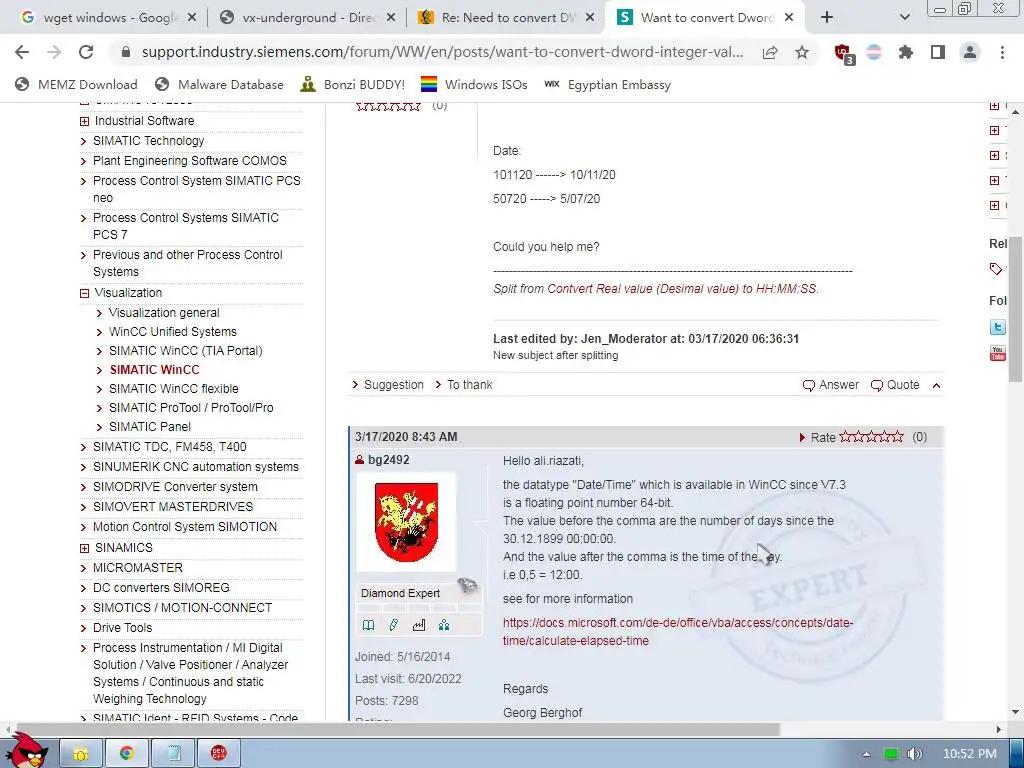Open SIMATIC Technology forum category
Image resolution: width=1024 pixels, height=768 pixels.
(x=148, y=140)
